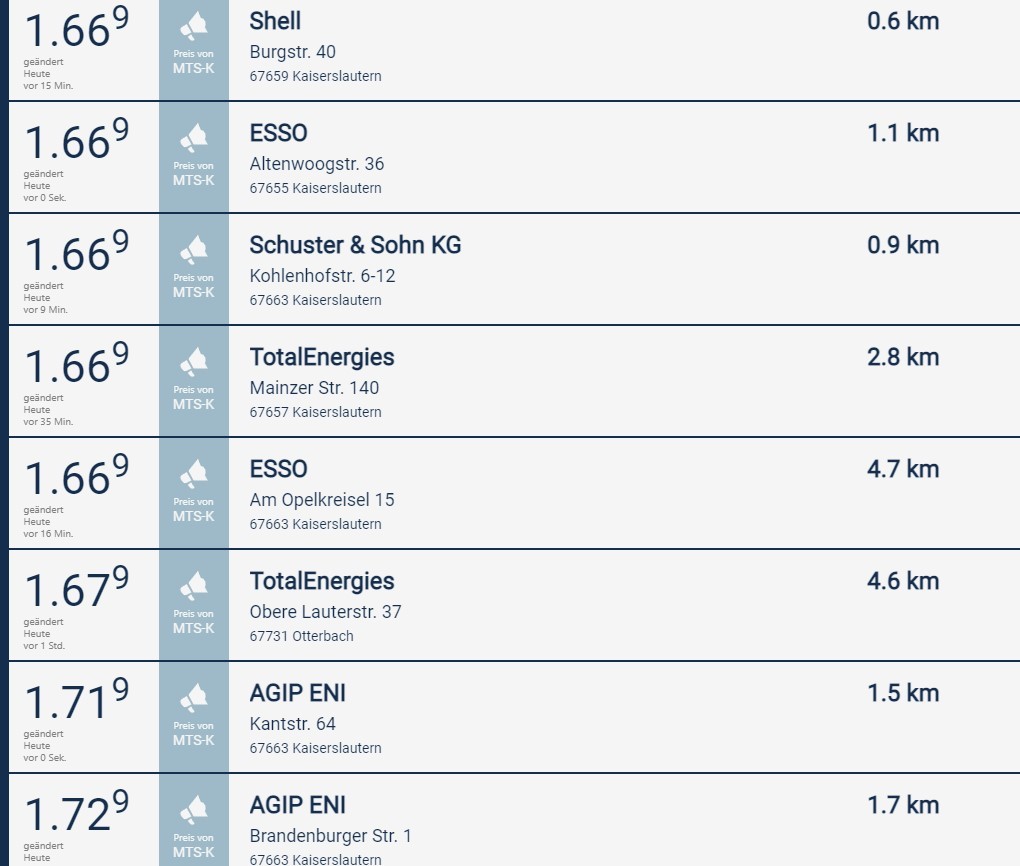Viewport: 1020px width, 866px height.
Task: Click the megaphone icon for Schuster & Sohn KG
Action: [x=193, y=251]
